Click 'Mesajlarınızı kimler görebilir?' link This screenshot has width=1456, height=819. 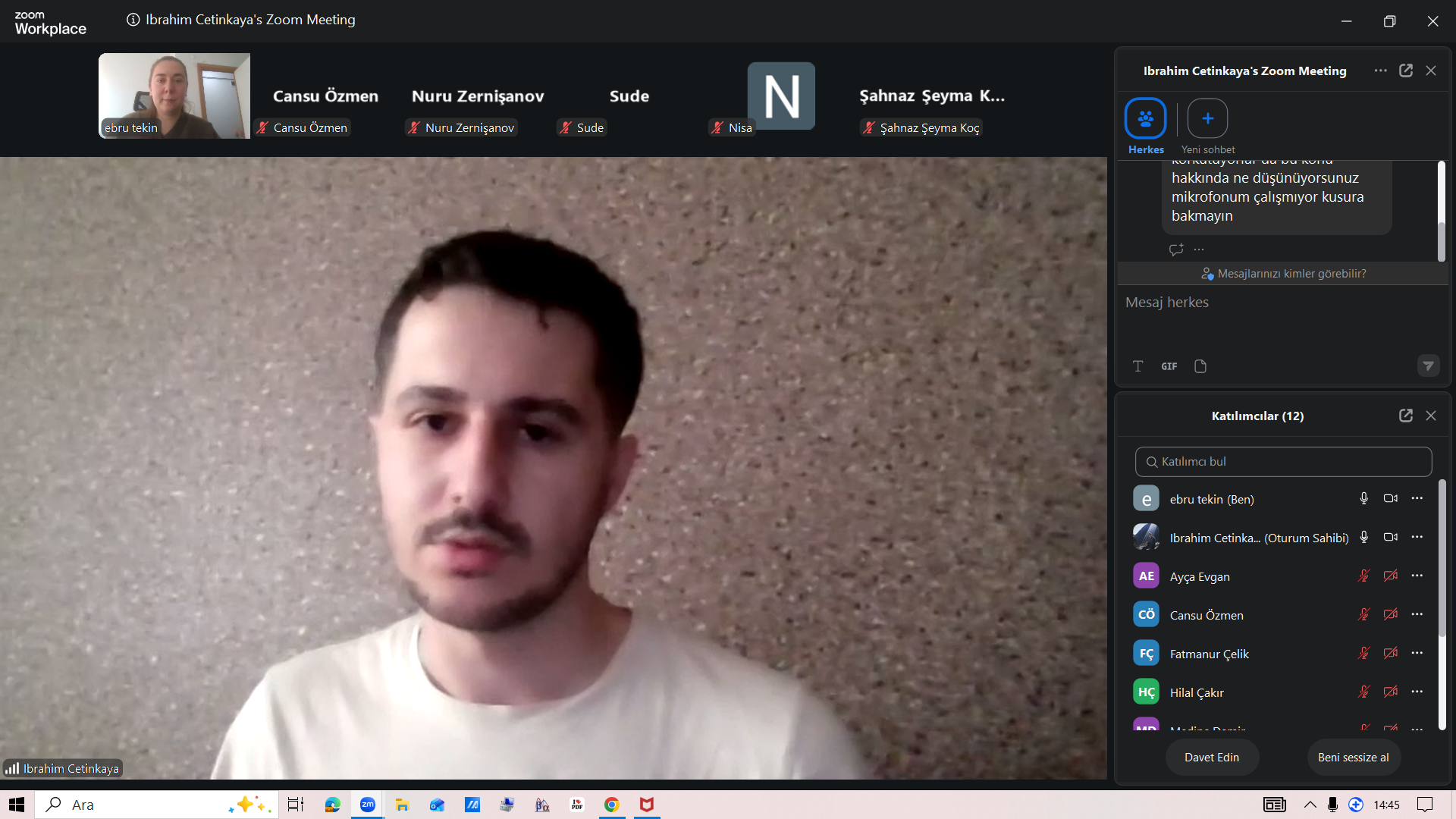[x=1284, y=274]
